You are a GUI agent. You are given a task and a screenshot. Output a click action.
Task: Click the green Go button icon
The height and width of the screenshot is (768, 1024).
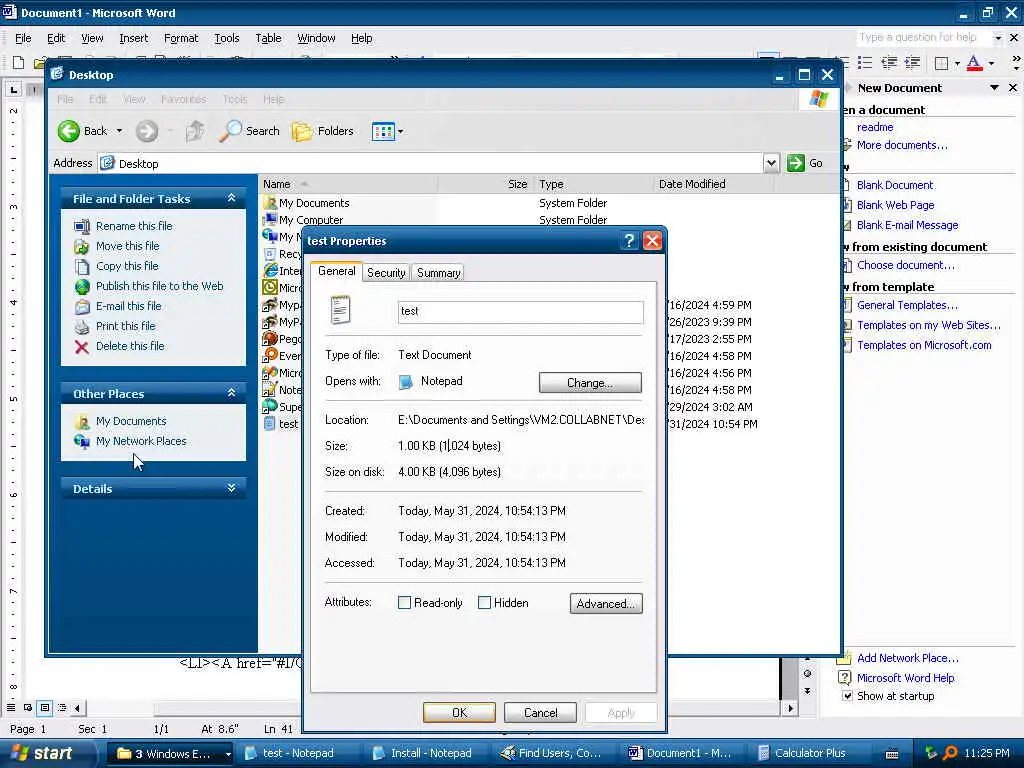(x=795, y=163)
